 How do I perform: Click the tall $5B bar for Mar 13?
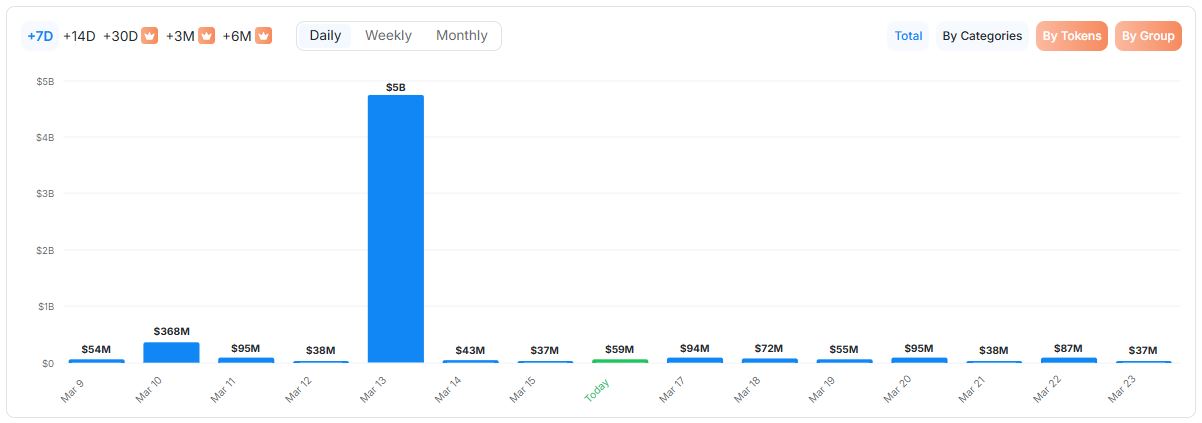click(396, 228)
